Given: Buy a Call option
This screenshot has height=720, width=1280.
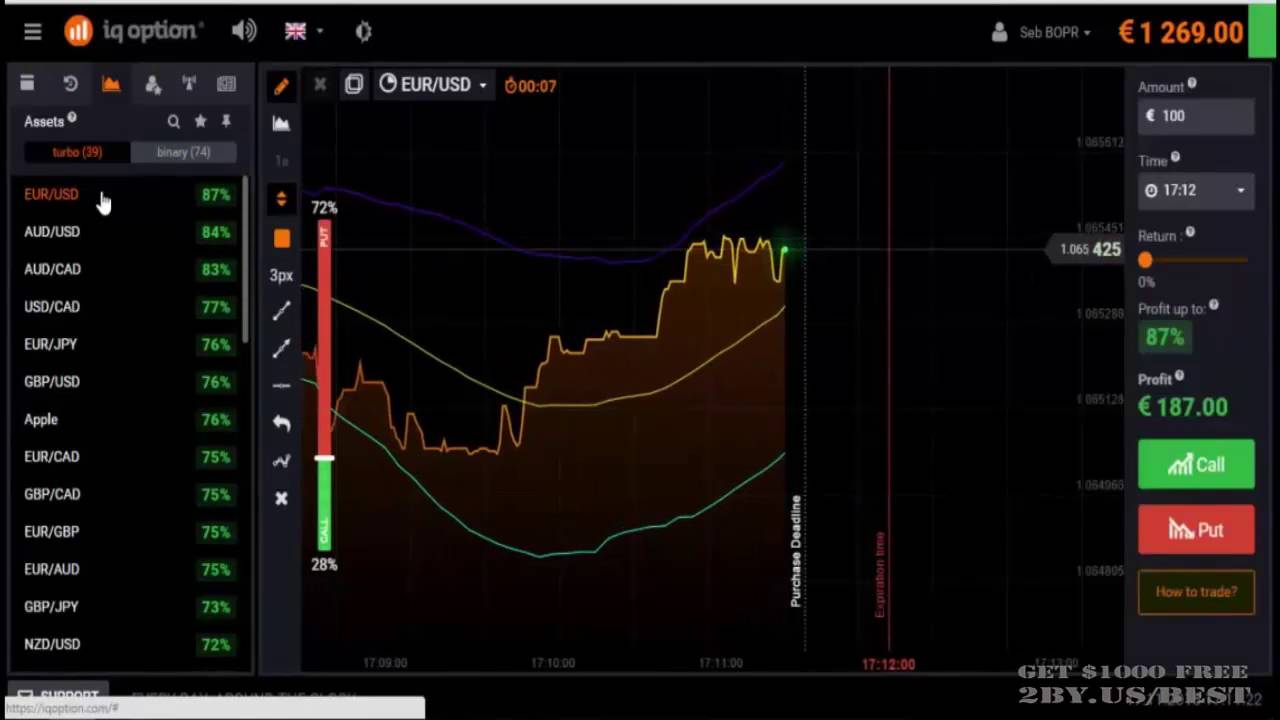Looking at the screenshot, I should point(1196,465).
